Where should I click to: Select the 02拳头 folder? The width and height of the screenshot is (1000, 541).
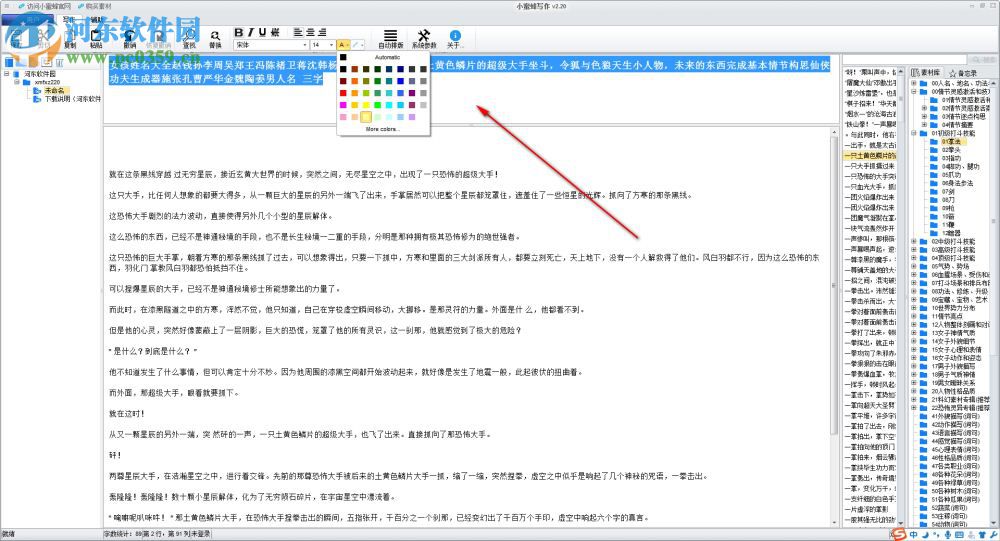point(951,150)
